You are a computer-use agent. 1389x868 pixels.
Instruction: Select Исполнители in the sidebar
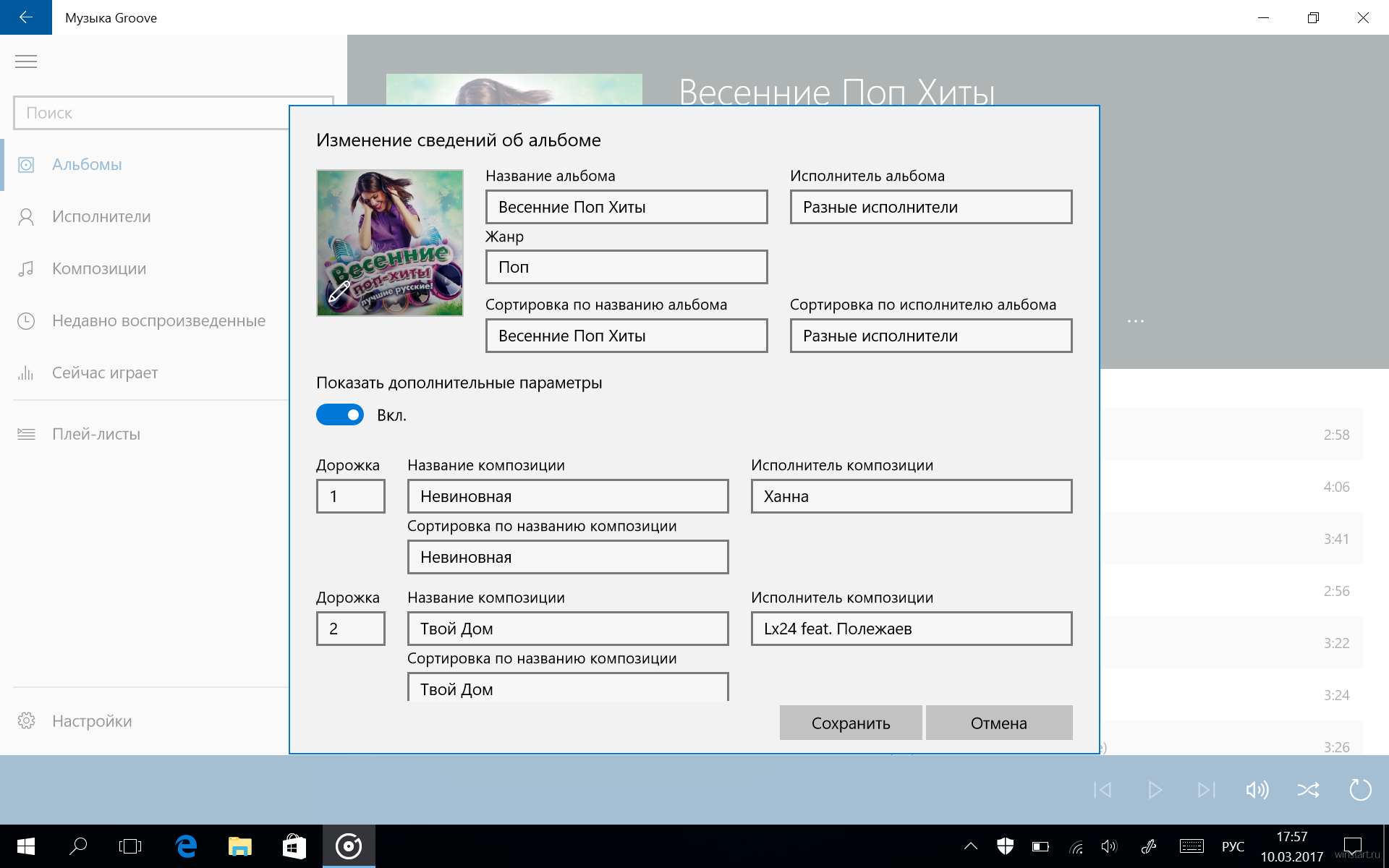coord(101,217)
